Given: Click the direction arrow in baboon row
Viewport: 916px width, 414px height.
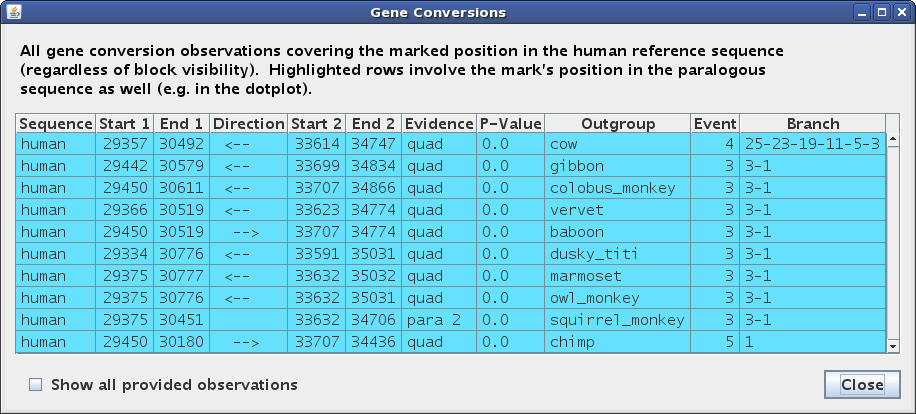Looking at the screenshot, I should click(246, 232).
